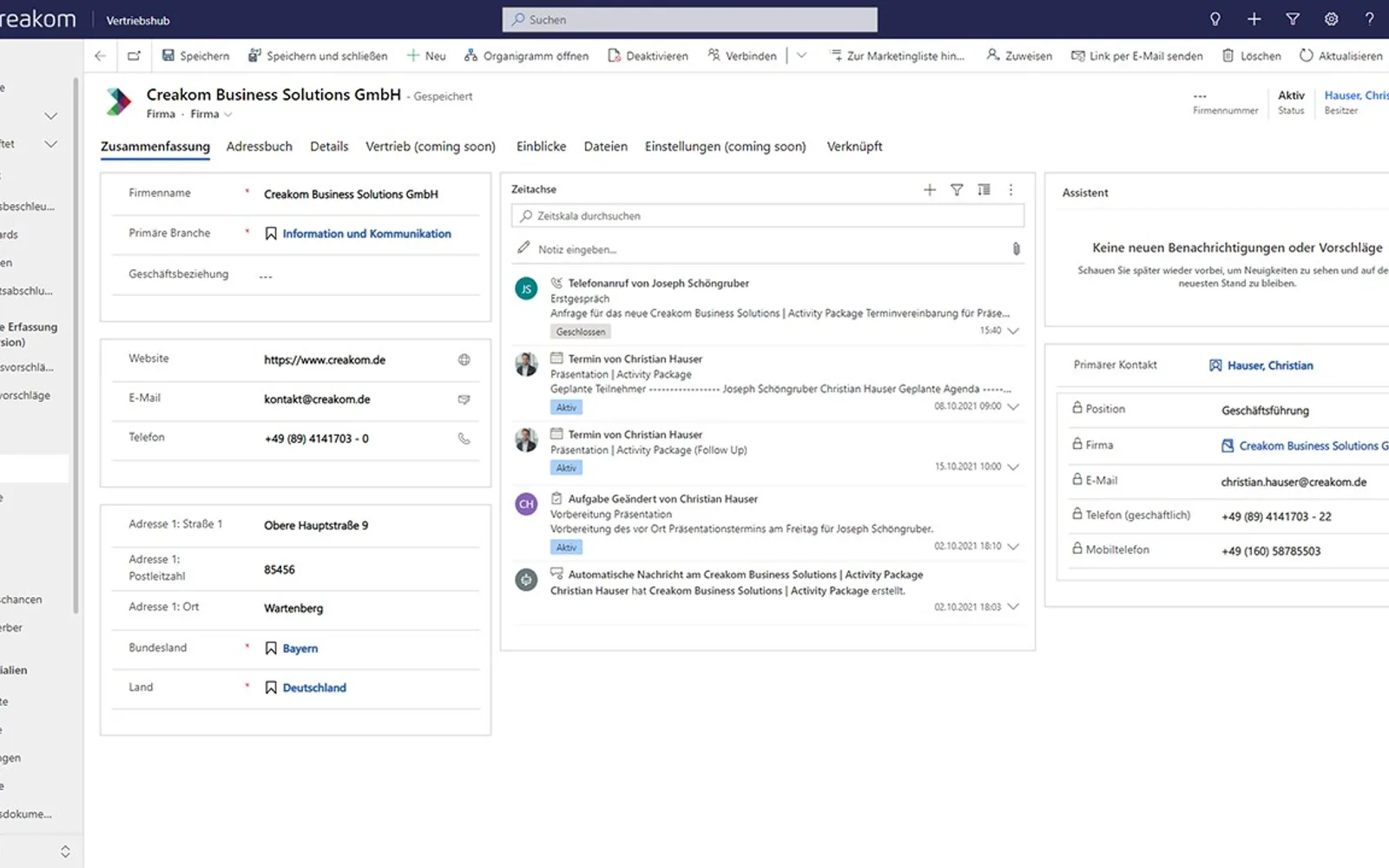
Task: Attach a file with the paperclip icon
Action: coord(1016,249)
